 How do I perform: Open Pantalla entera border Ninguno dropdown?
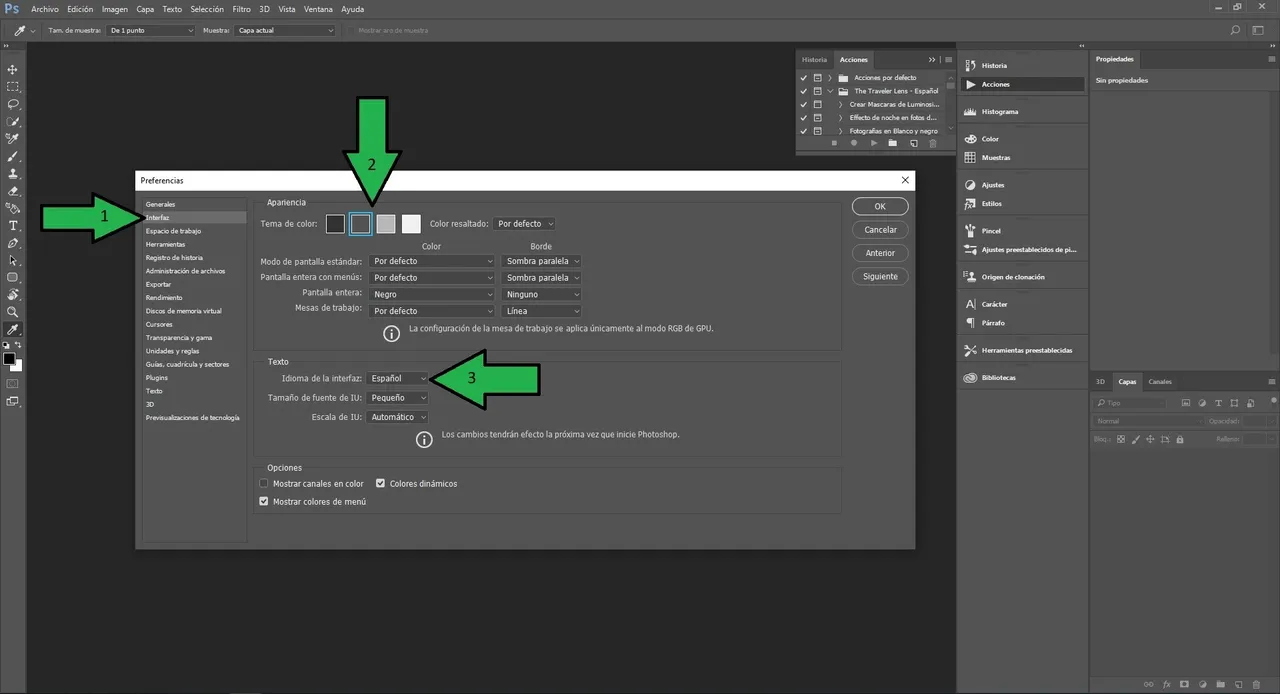[x=542, y=294]
